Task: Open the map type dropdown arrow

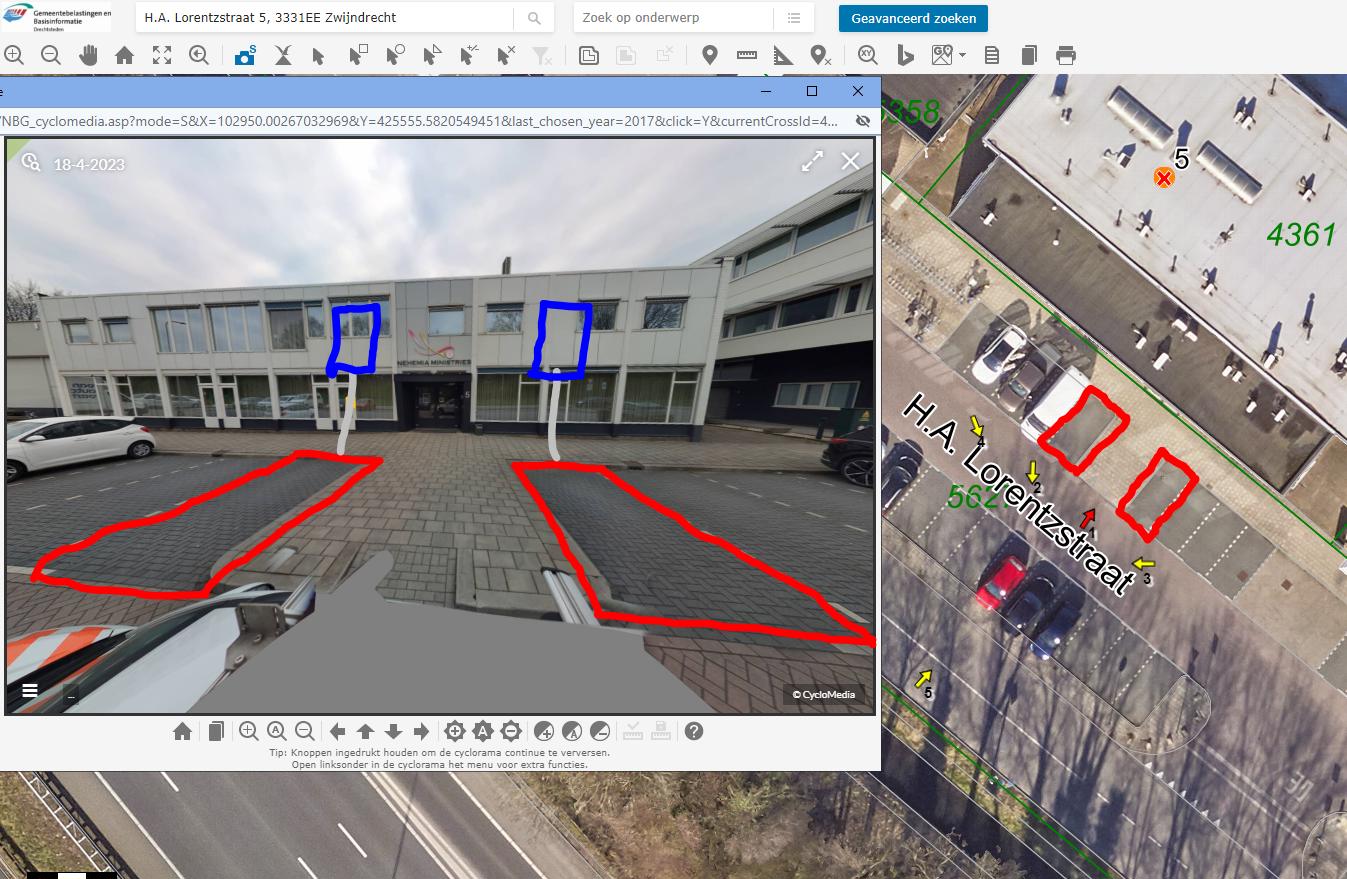Action: click(x=962, y=56)
